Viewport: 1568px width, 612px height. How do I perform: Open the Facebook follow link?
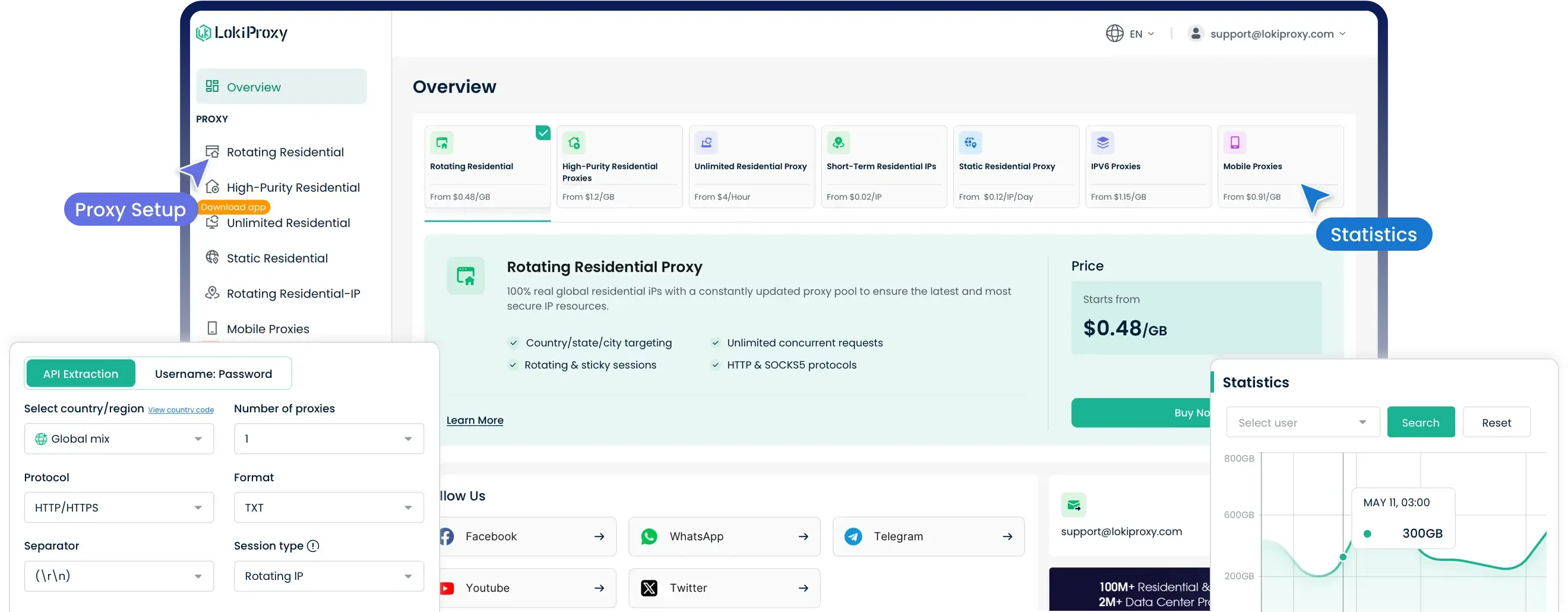click(x=527, y=537)
